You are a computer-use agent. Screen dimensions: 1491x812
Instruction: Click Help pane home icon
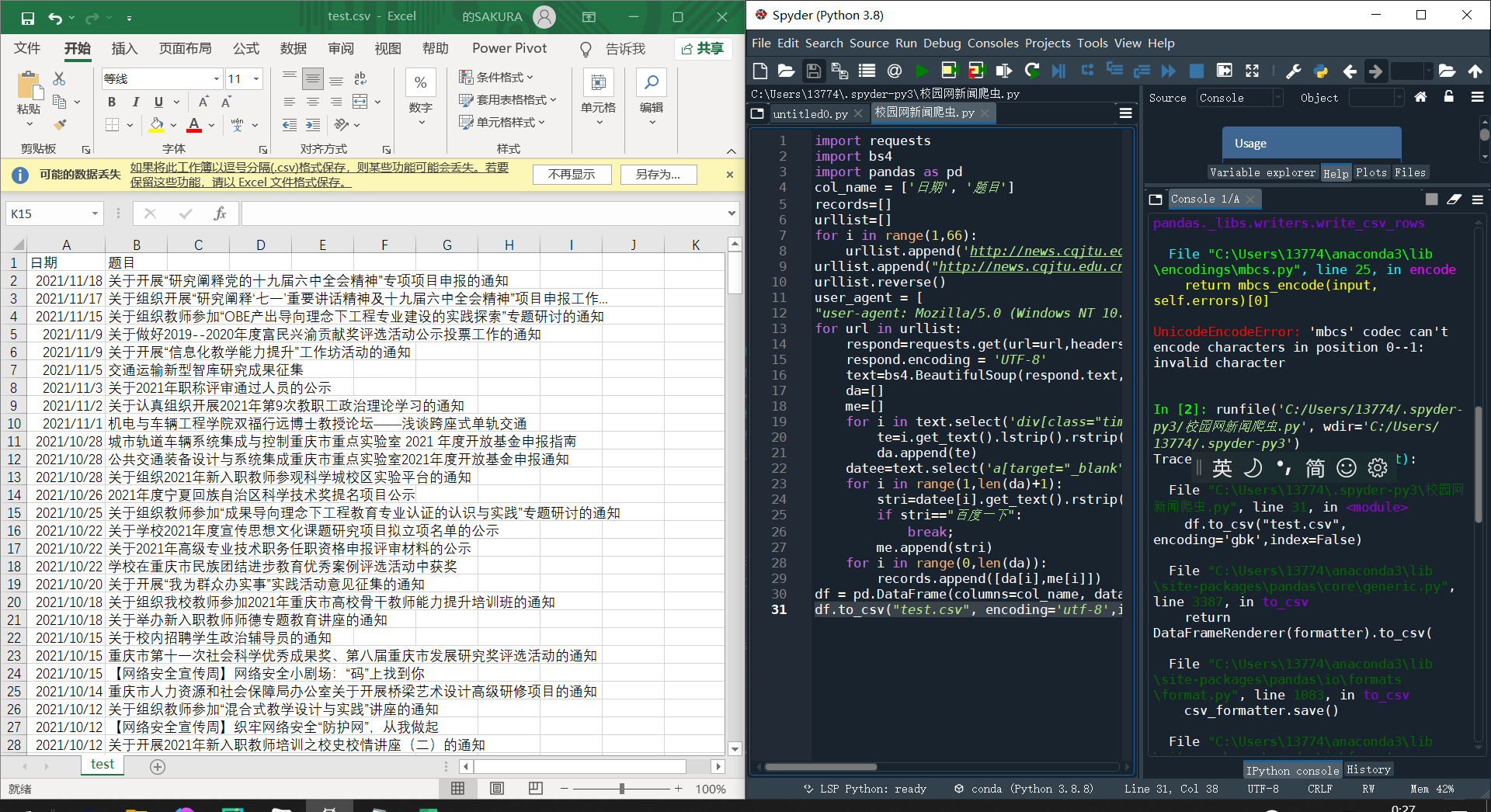pos(1420,97)
